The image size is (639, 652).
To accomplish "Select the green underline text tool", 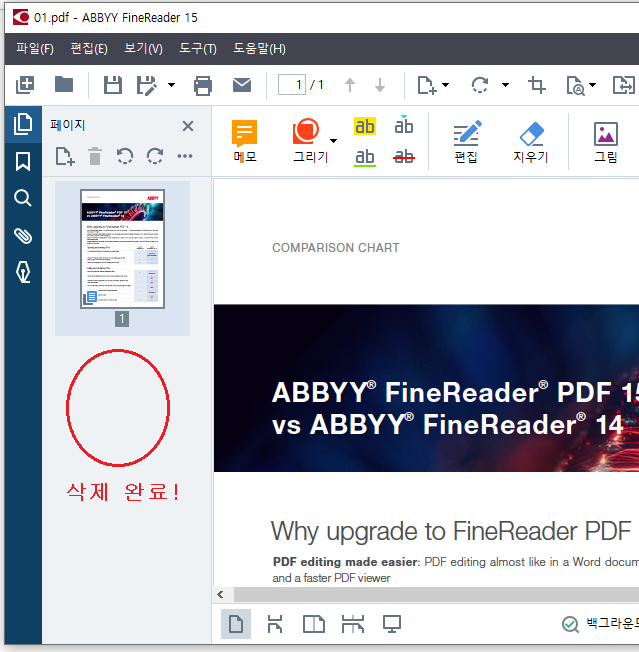I will 365,158.
